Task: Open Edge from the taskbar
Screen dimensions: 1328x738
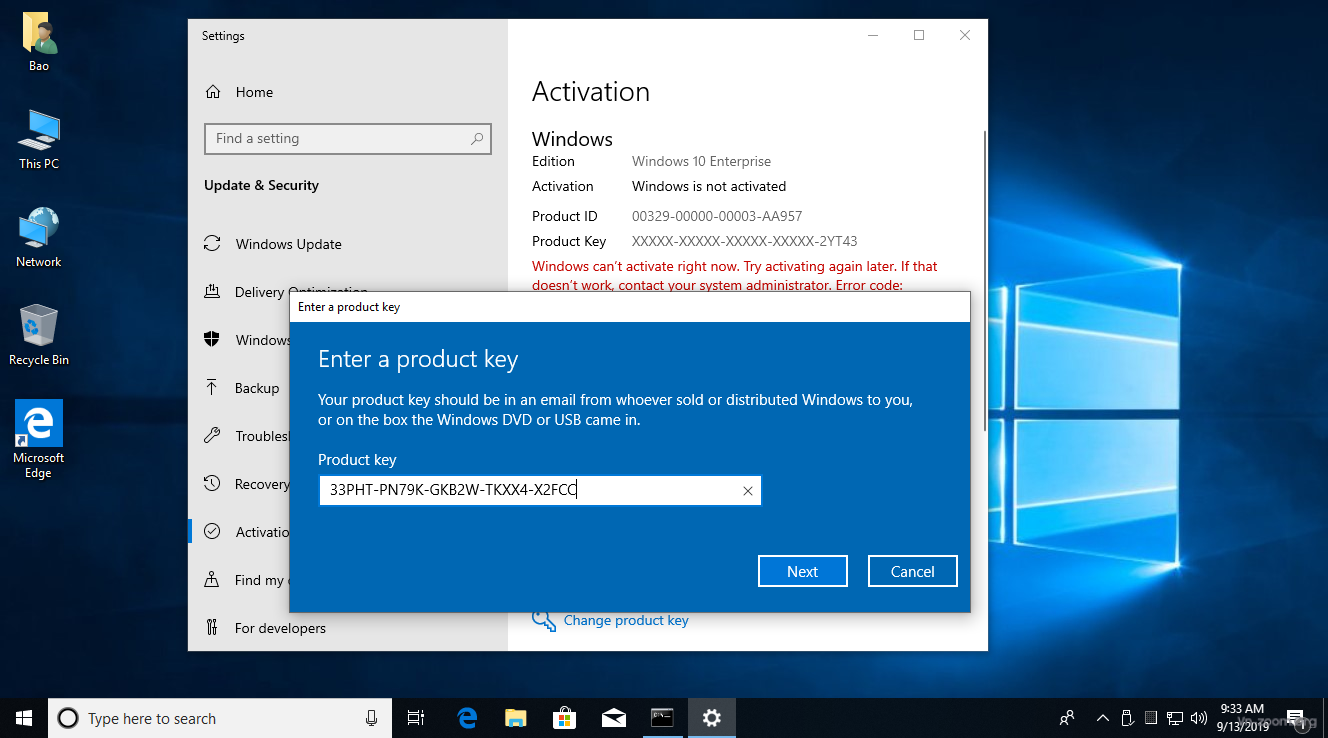Action: pyautogui.click(x=467, y=718)
